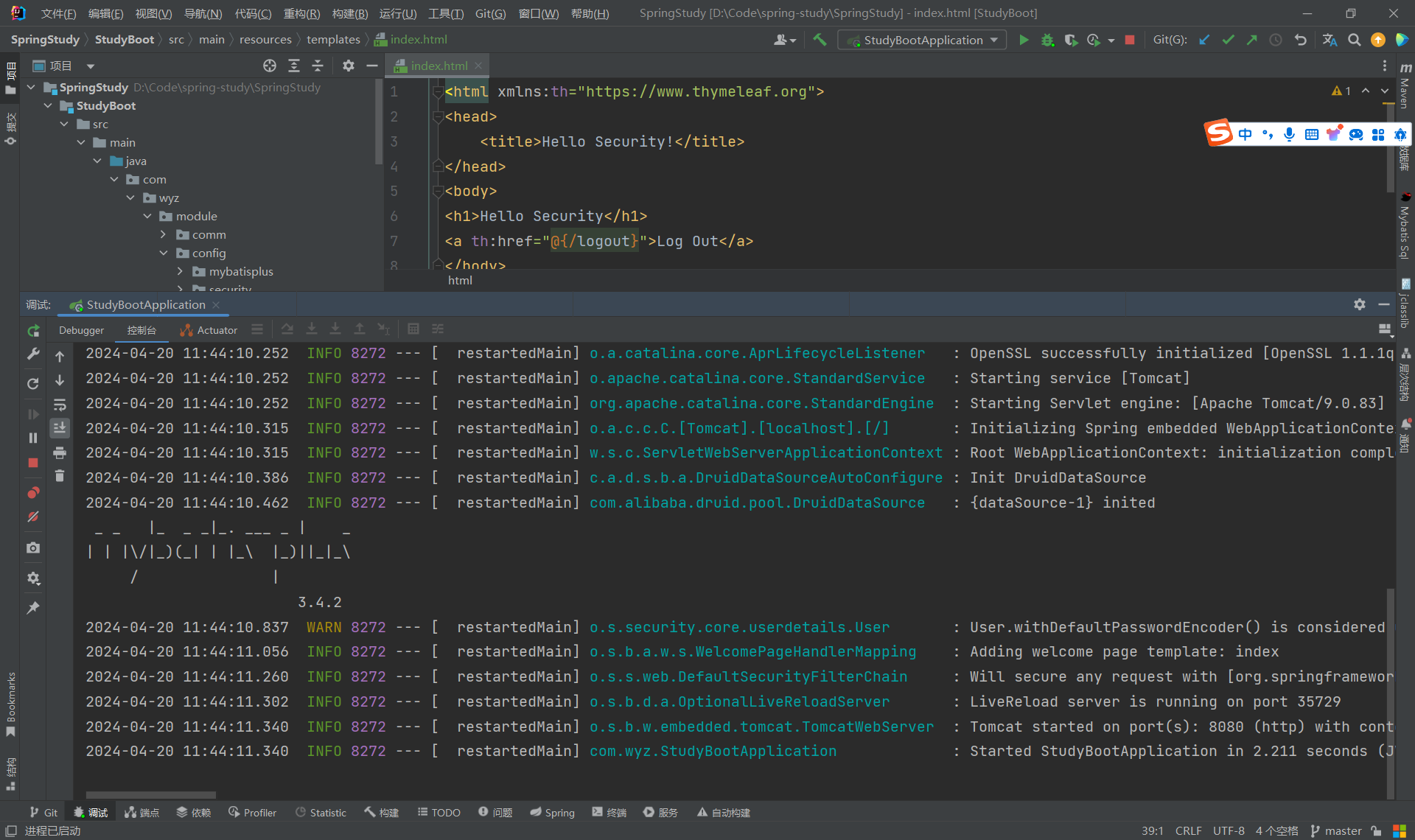The width and height of the screenshot is (1415, 840).
Task: Switch to the Debugger tab
Action: coord(81,330)
